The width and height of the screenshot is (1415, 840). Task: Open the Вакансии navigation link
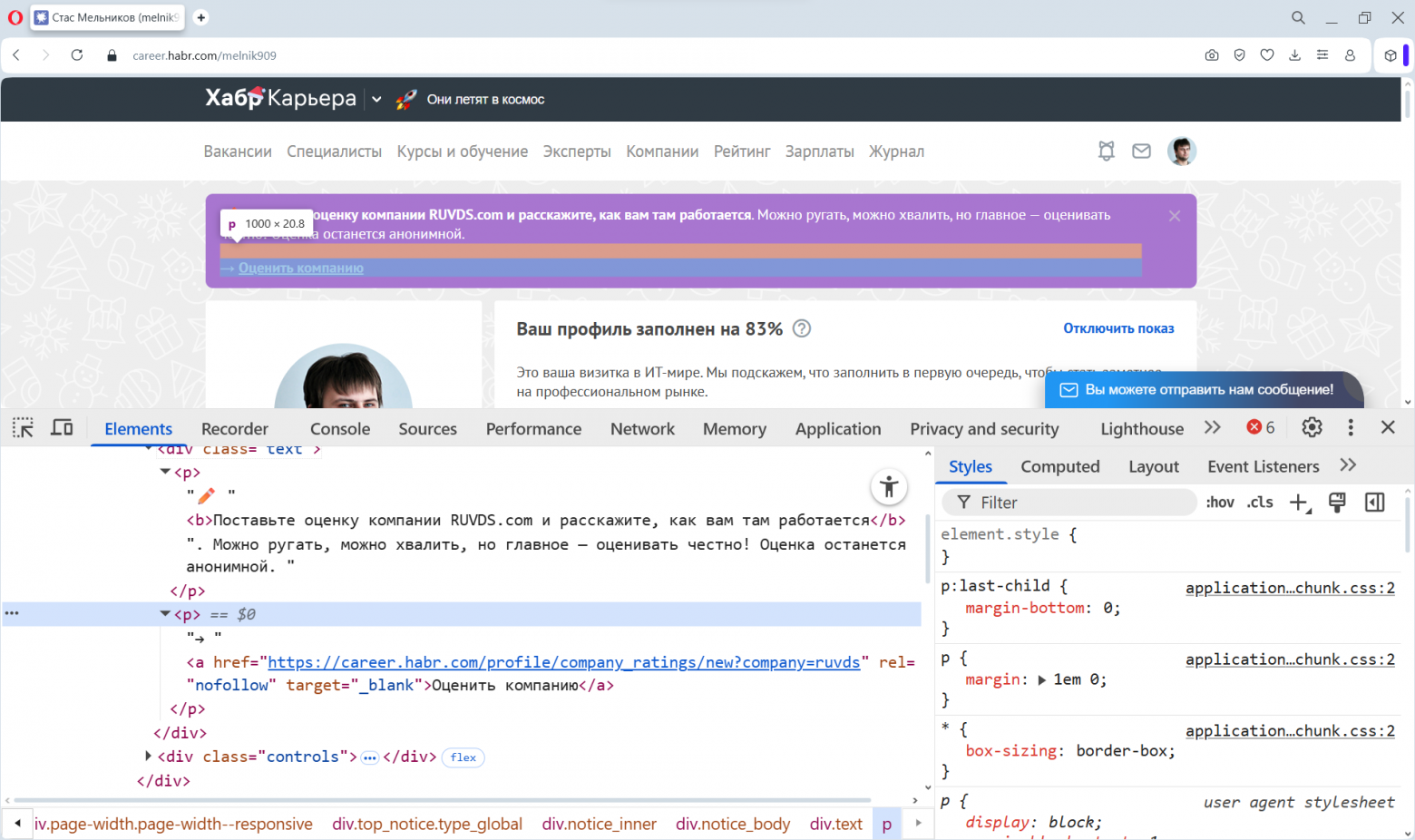(238, 151)
